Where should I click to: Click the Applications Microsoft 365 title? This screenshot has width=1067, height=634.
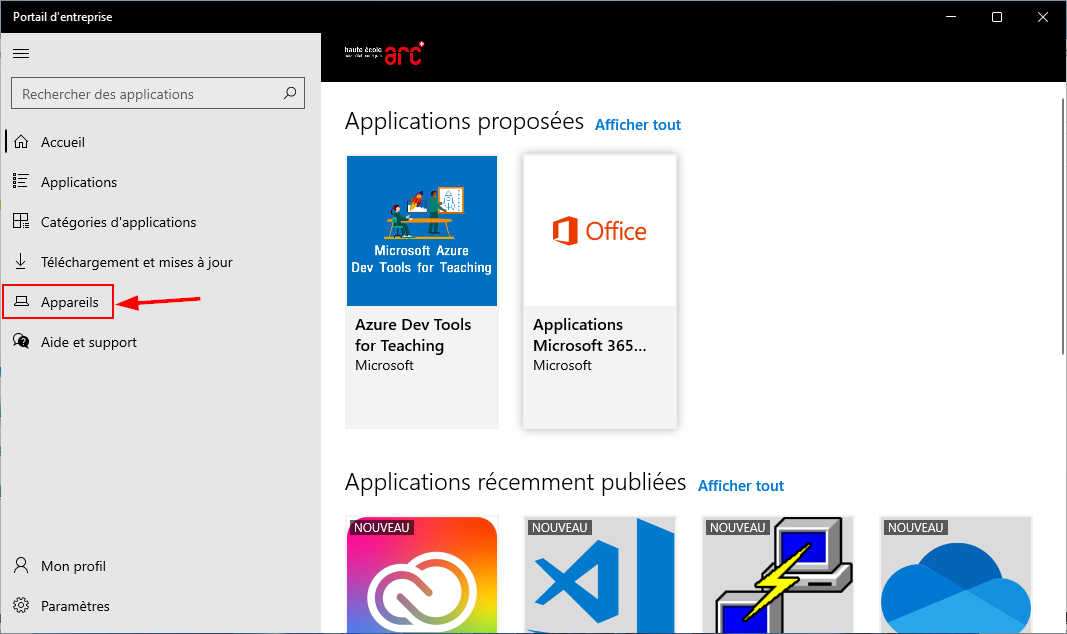589,335
